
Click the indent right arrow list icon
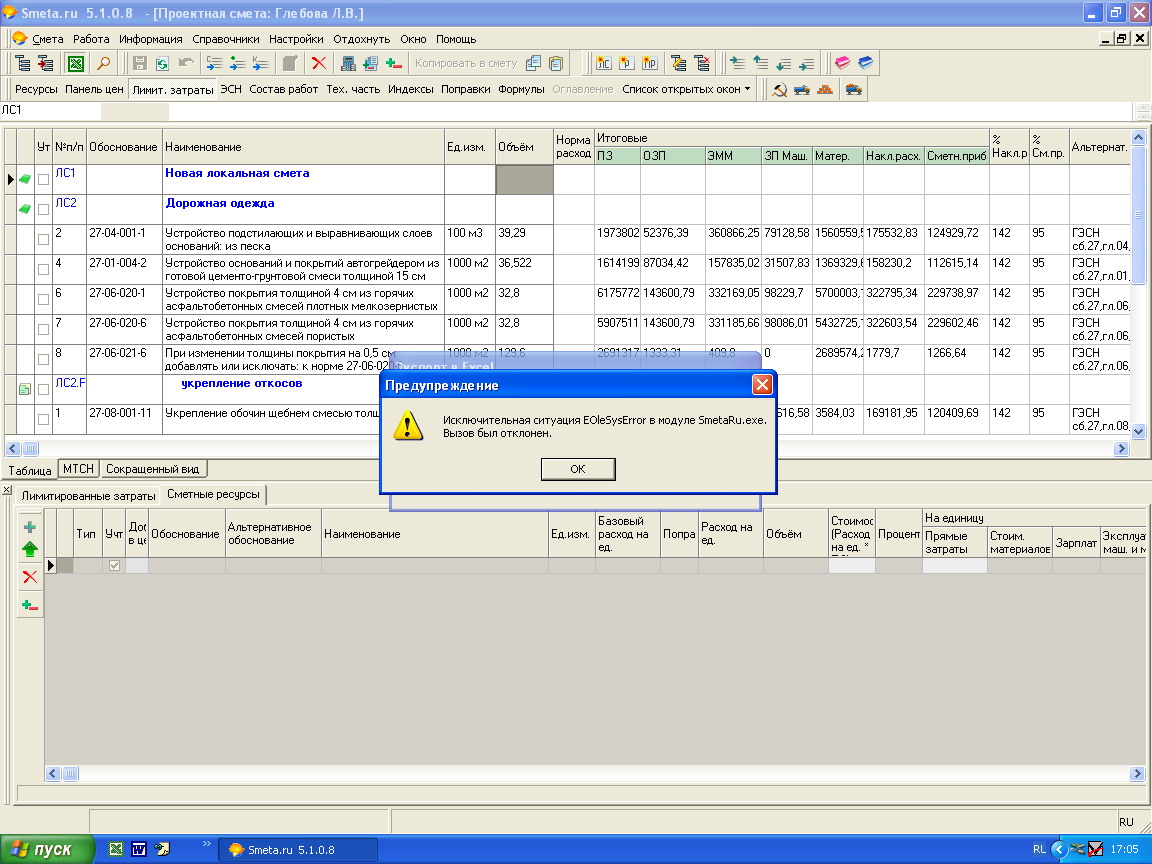(738, 63)
